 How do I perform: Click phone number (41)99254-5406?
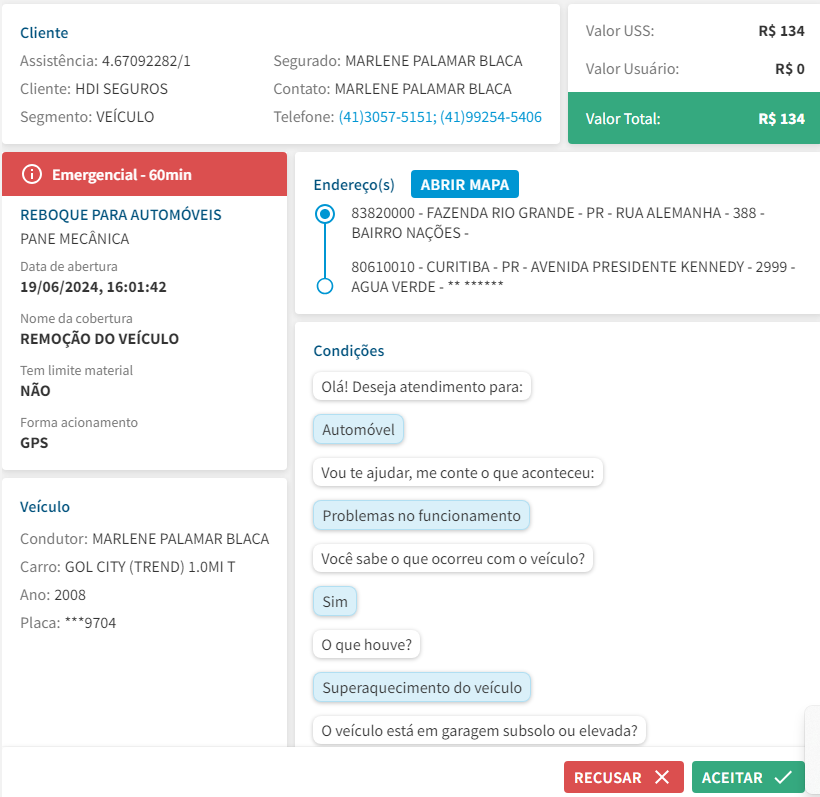click(491, 117)
